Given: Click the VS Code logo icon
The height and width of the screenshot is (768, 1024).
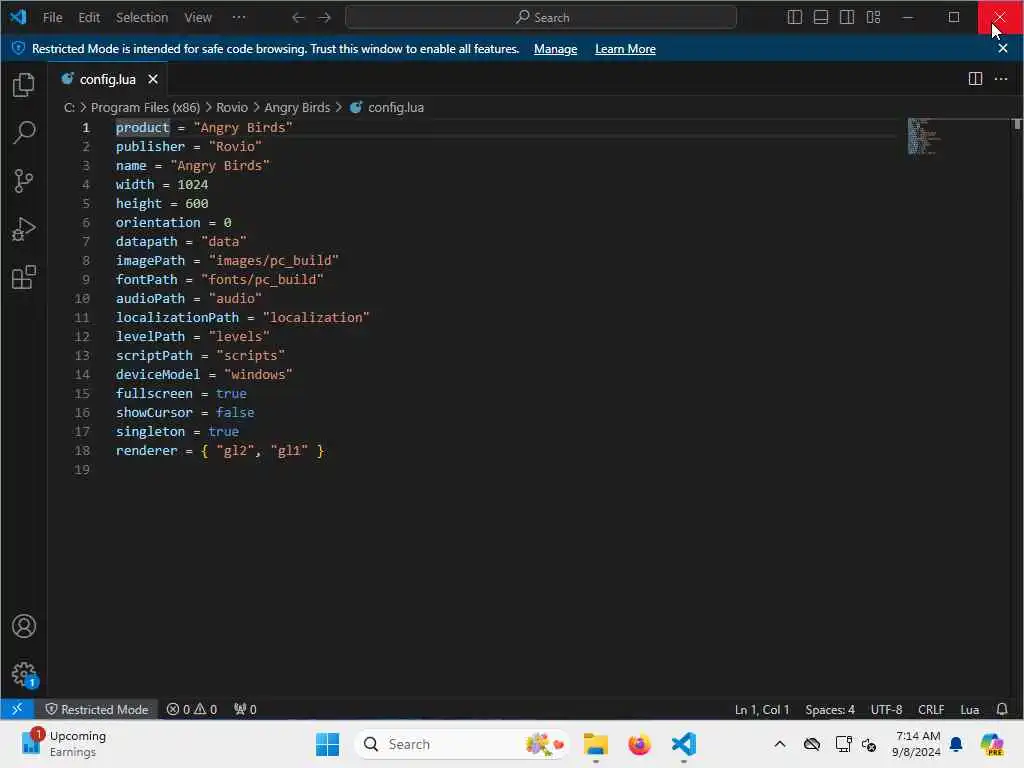Looking at the screenshot, I should pos(18,17).
